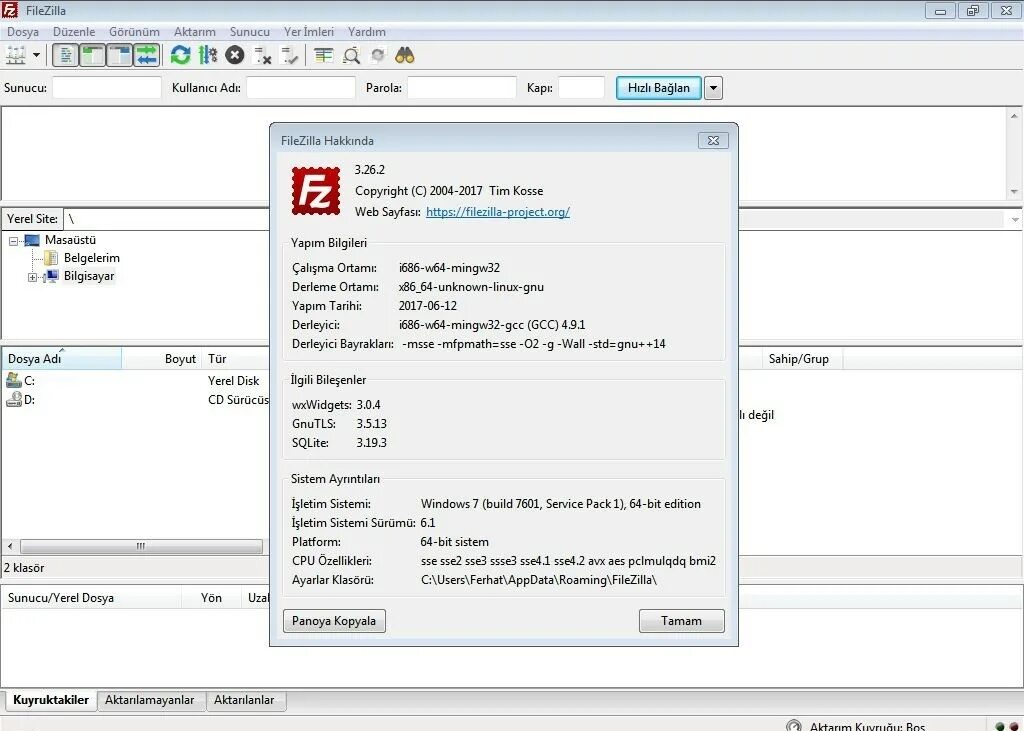Select Belgelerim folder in tree
Screen dimensions: 1024x731
pos(91,258)
